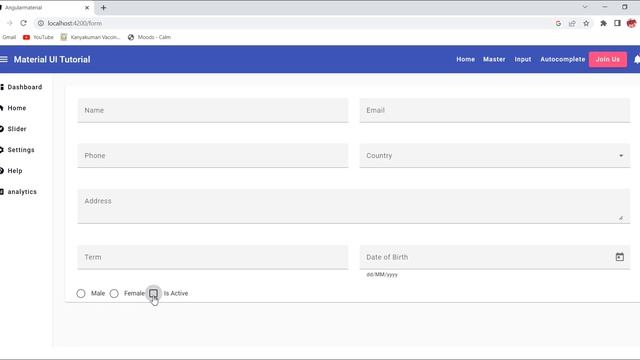Click into the Address text area
Viewport: 640px width, 360px height.
(353, 206)
